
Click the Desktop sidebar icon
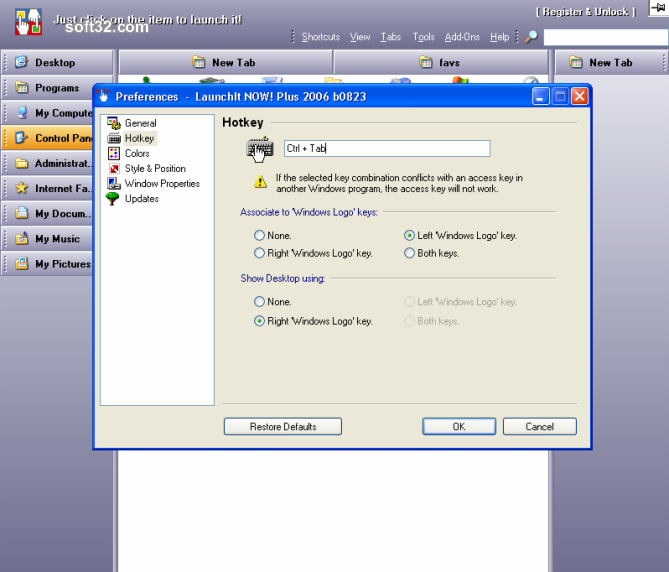(21, 62)
